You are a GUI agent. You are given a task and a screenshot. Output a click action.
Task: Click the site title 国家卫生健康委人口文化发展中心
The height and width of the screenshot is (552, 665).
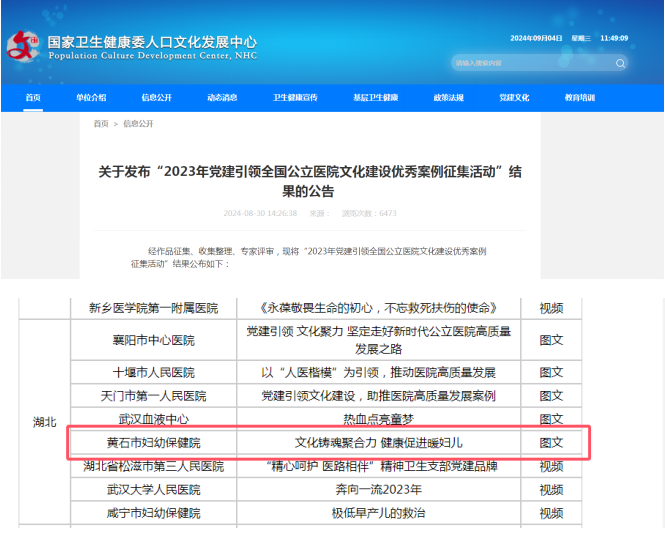[x=152, y=42]
